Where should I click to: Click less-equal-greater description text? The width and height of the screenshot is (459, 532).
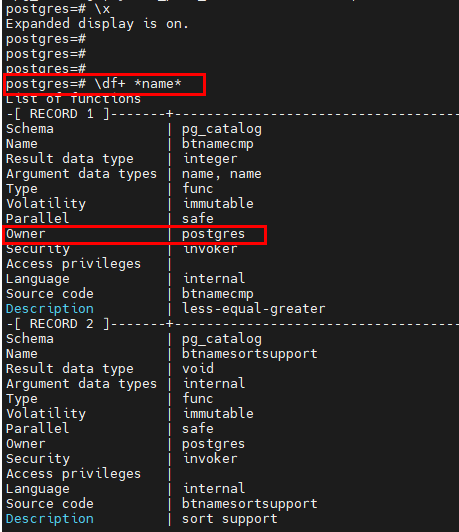[x=254, y=309]
